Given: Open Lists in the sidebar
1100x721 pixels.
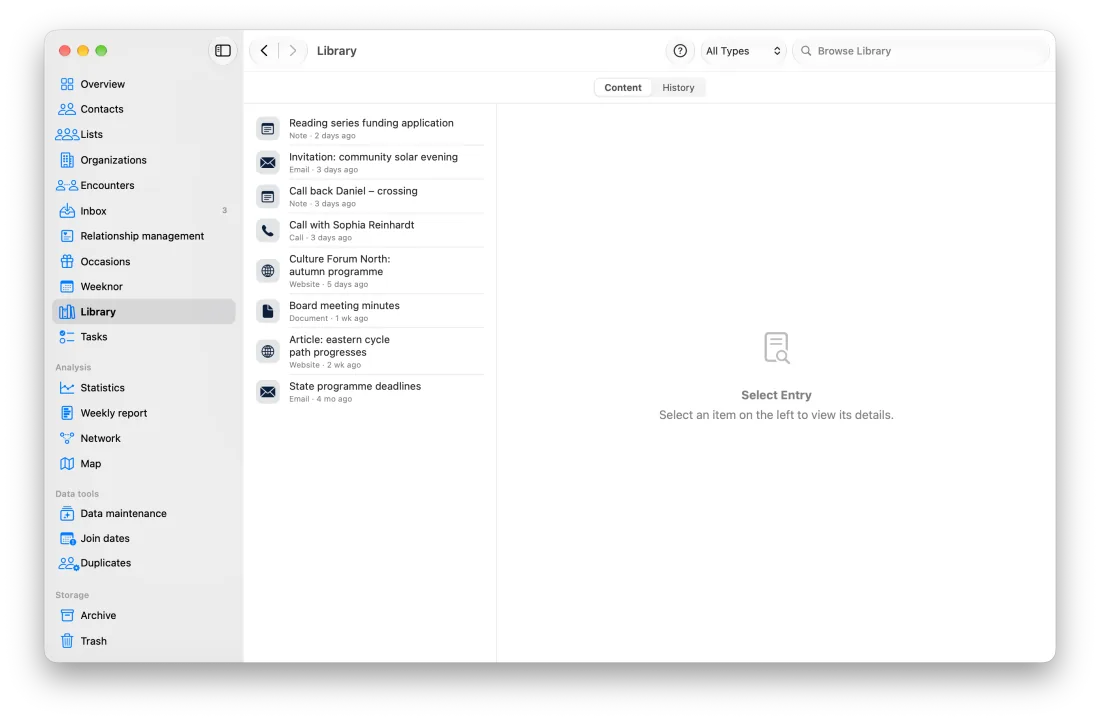Looking at the screenshot, I should (x=144, y=135).
